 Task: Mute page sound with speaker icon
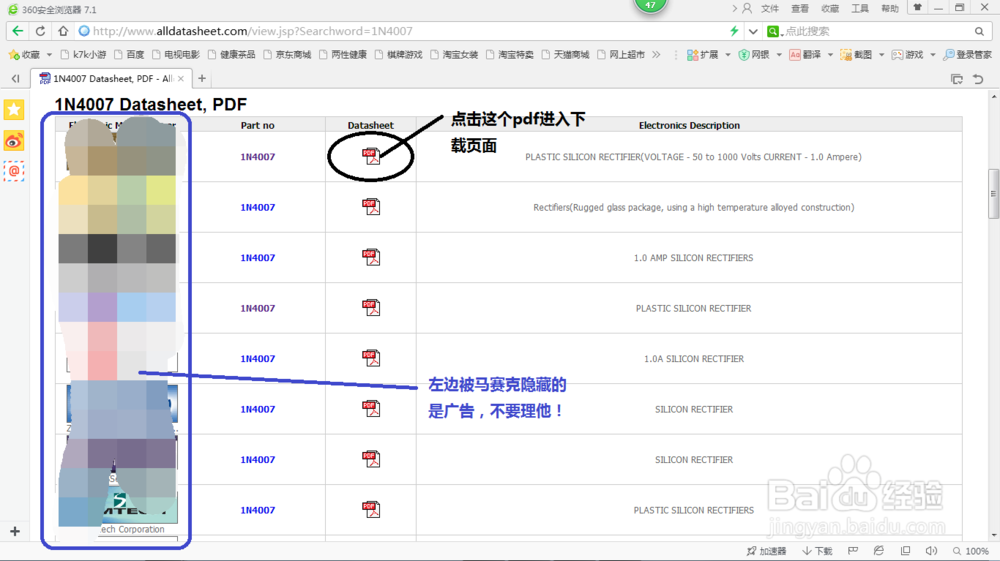tap(931, 551)
